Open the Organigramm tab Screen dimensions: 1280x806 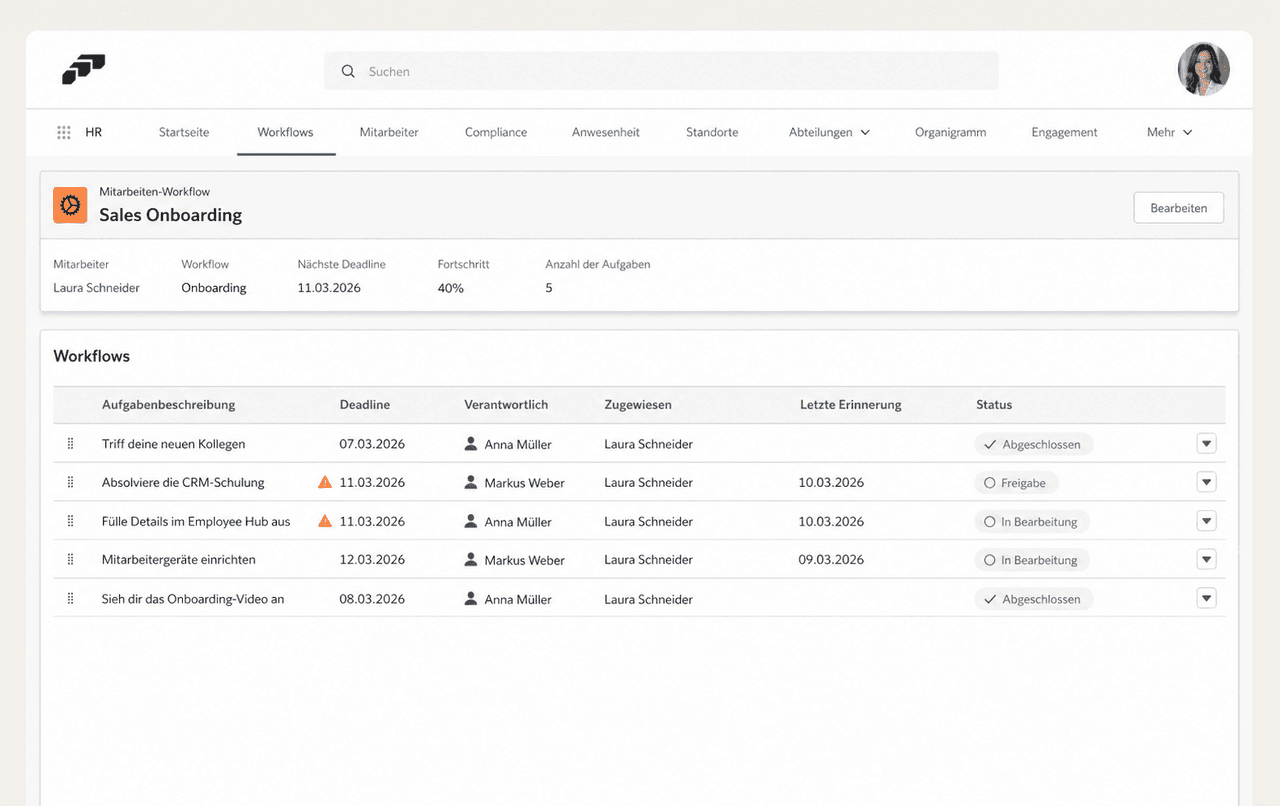pos(950,132)
